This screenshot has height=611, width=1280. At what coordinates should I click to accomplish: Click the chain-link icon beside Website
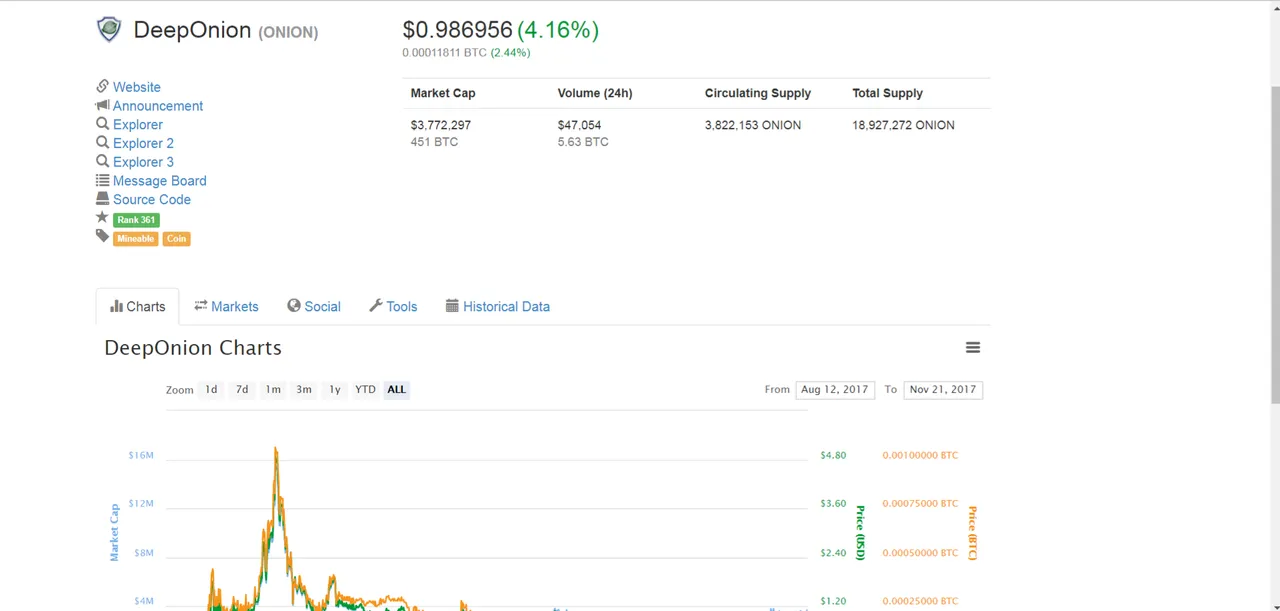(x=102, y=87)
